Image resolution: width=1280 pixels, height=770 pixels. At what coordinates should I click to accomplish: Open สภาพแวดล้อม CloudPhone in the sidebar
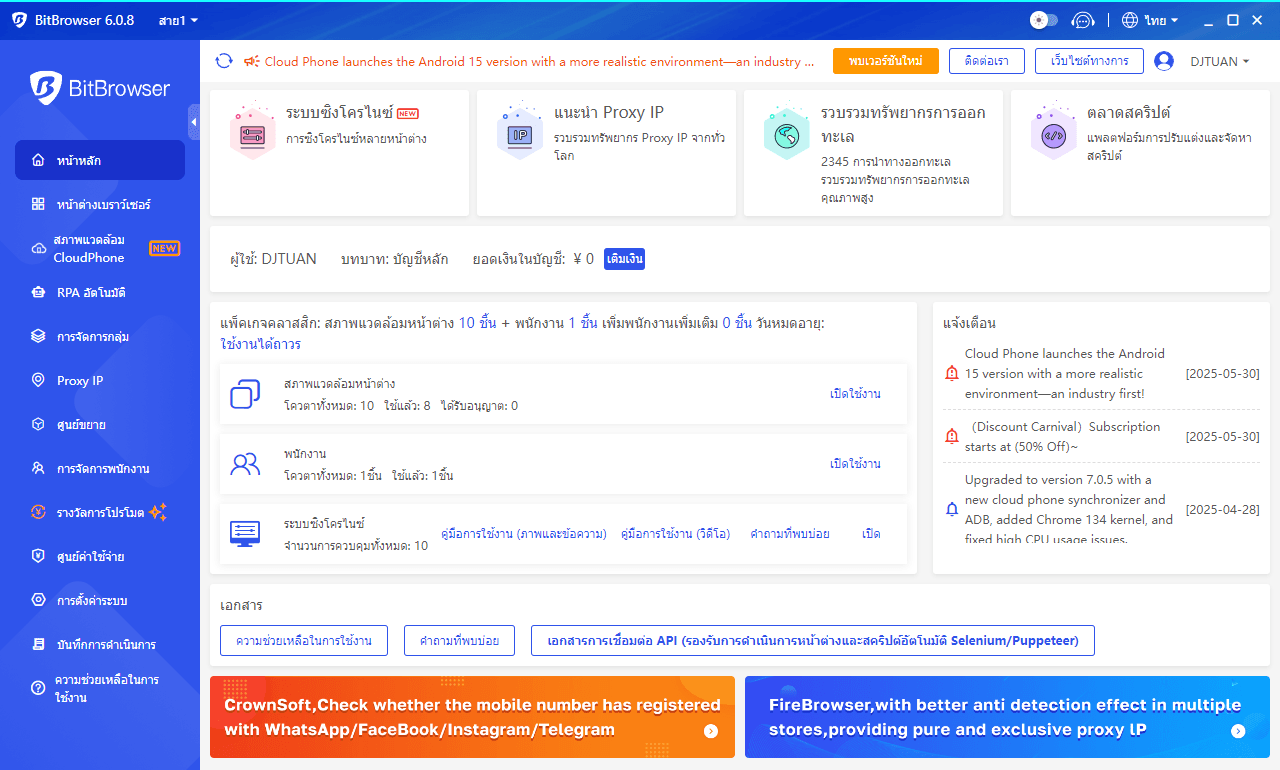[100, 248]
